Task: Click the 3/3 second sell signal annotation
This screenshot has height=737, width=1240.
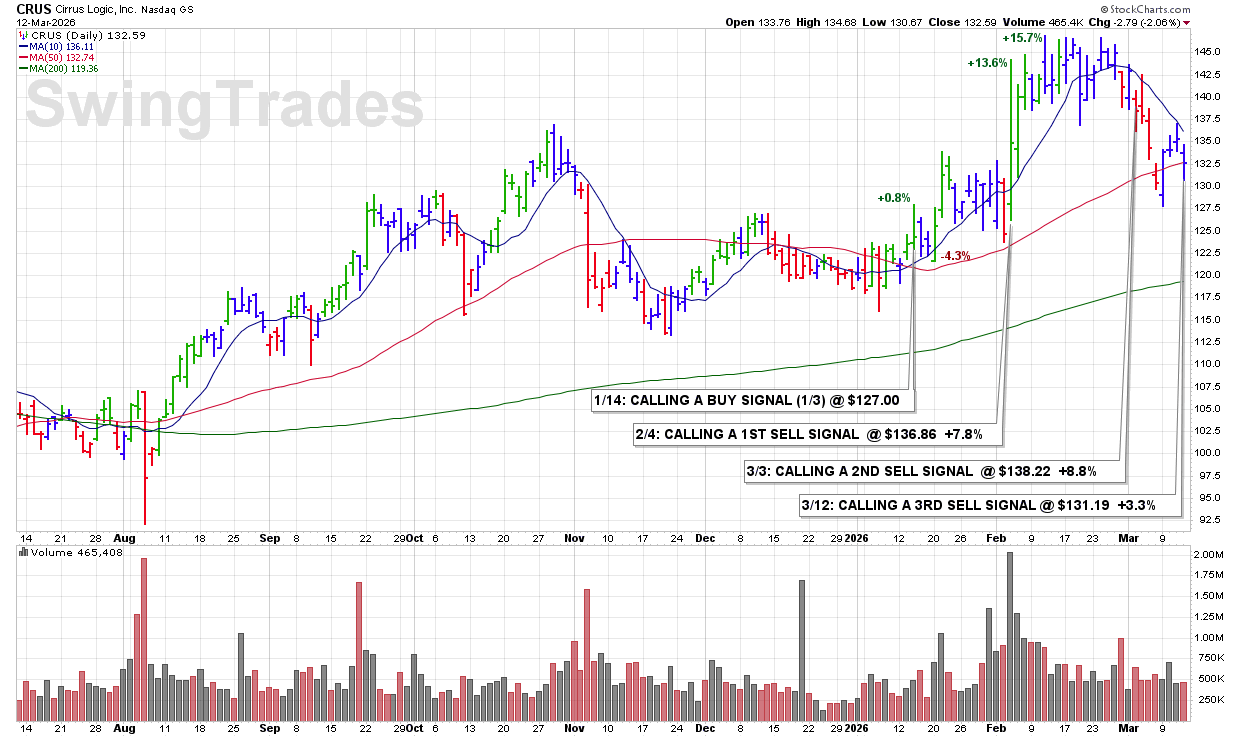Action: (x=933, y=470)
